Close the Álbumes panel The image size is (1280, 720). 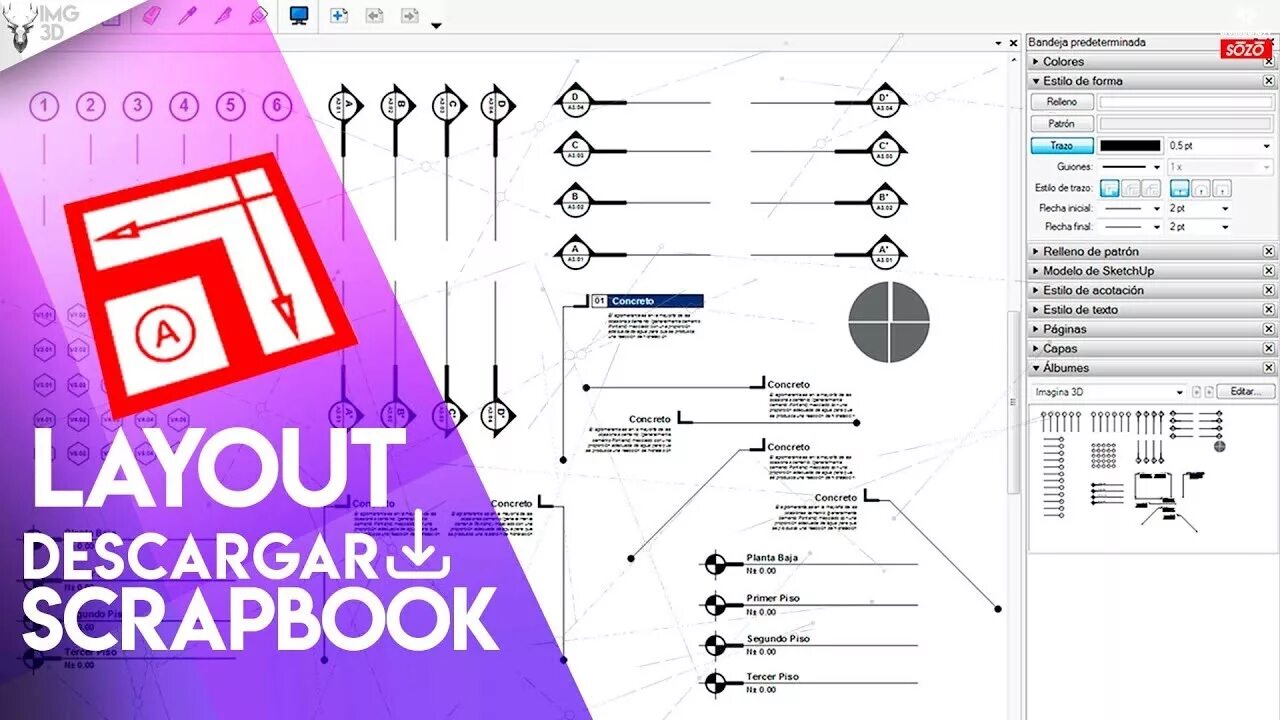coord(1269,368)
